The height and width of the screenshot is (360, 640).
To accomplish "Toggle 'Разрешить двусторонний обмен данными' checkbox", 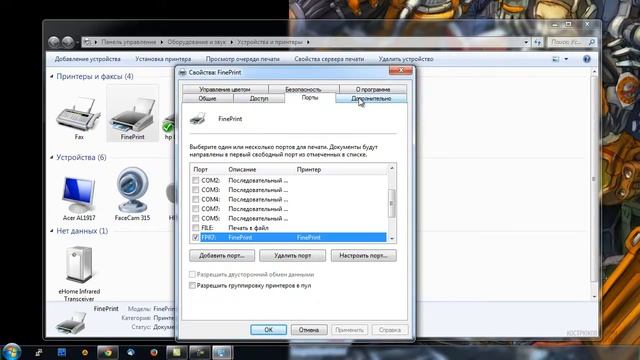I will (192, 274).
